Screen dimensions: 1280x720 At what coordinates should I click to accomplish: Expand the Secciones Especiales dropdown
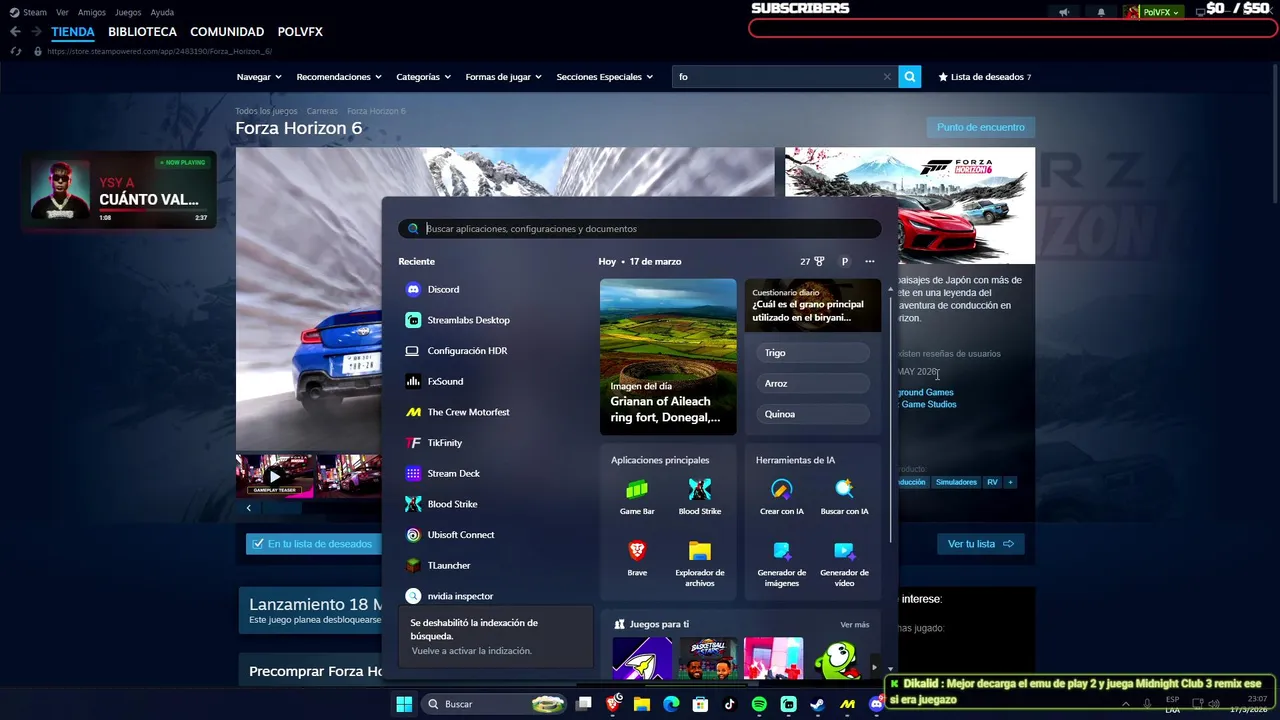point(605,76)
